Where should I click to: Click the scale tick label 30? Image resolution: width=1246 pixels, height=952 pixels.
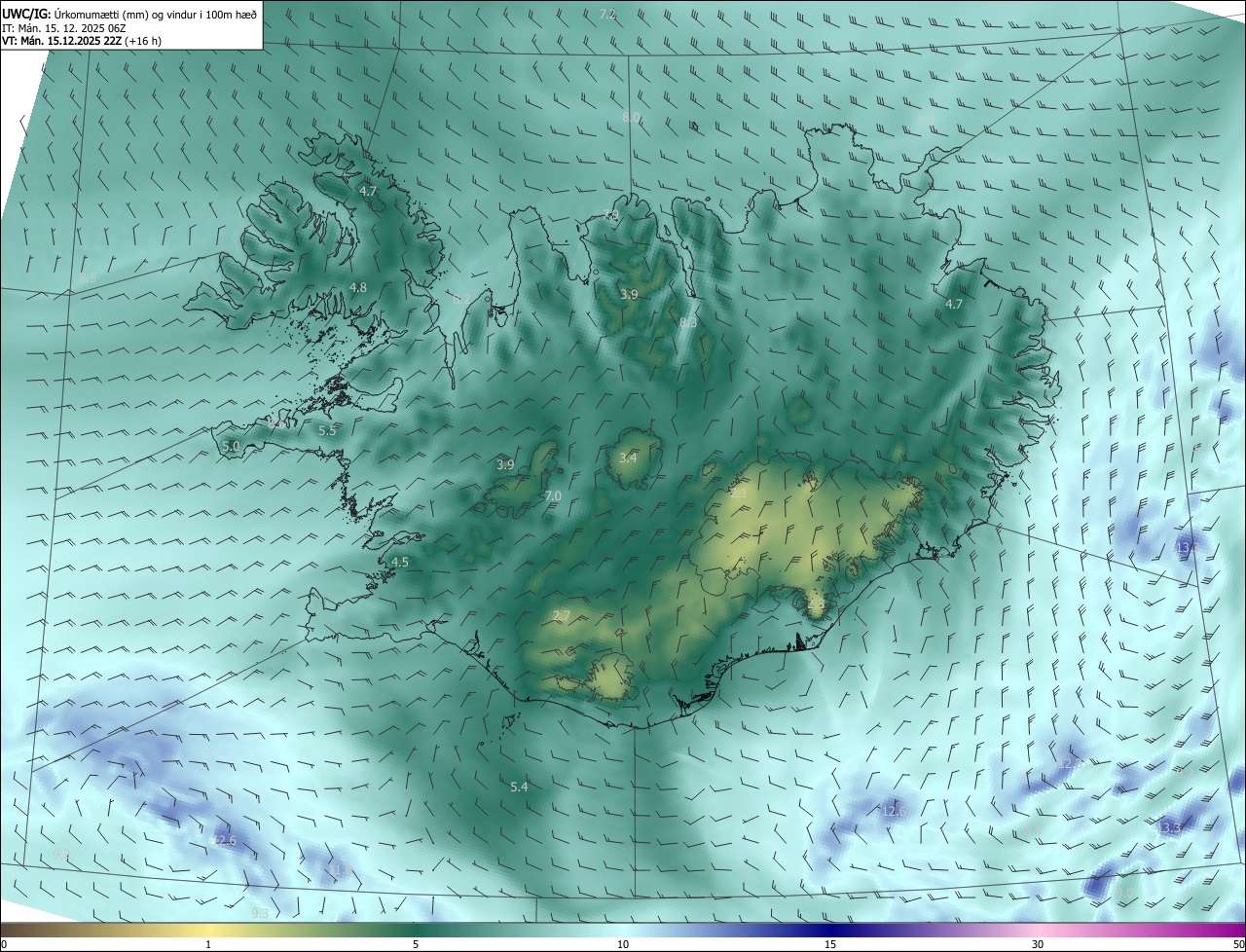tap(1038, 944)
